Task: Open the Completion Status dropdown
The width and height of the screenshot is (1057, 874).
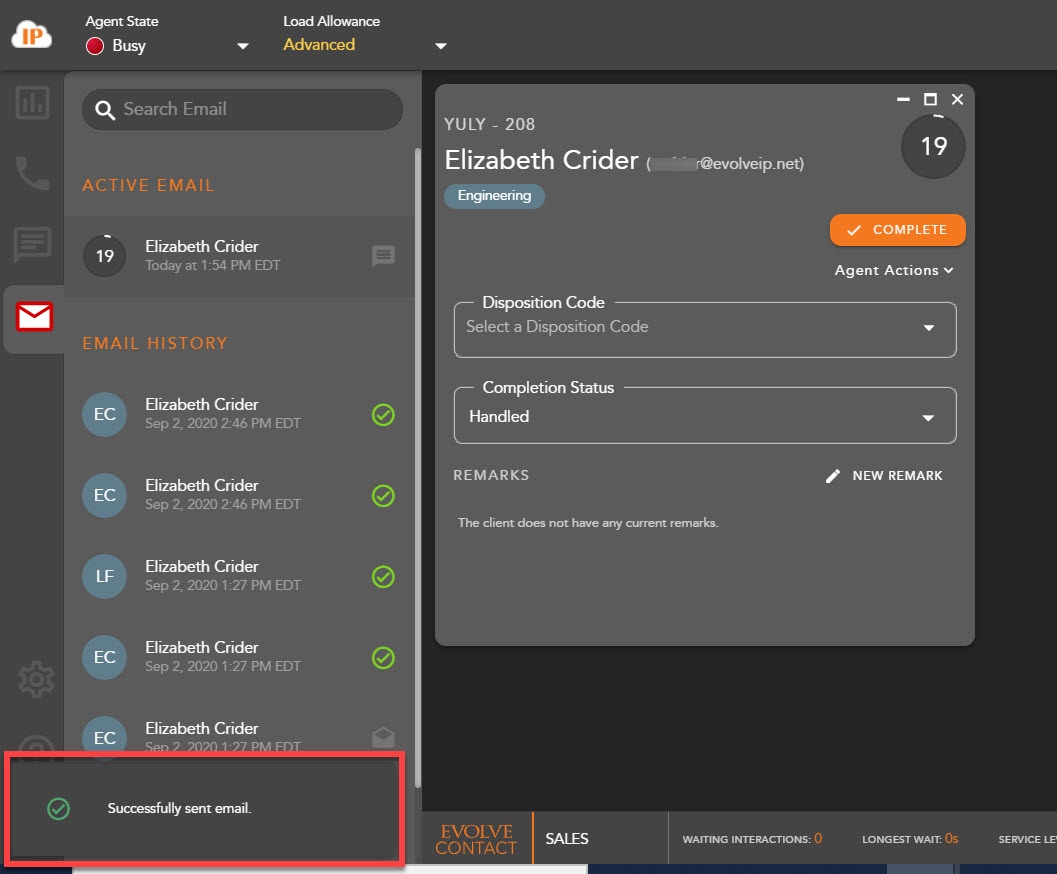Action: click(928, 417)
